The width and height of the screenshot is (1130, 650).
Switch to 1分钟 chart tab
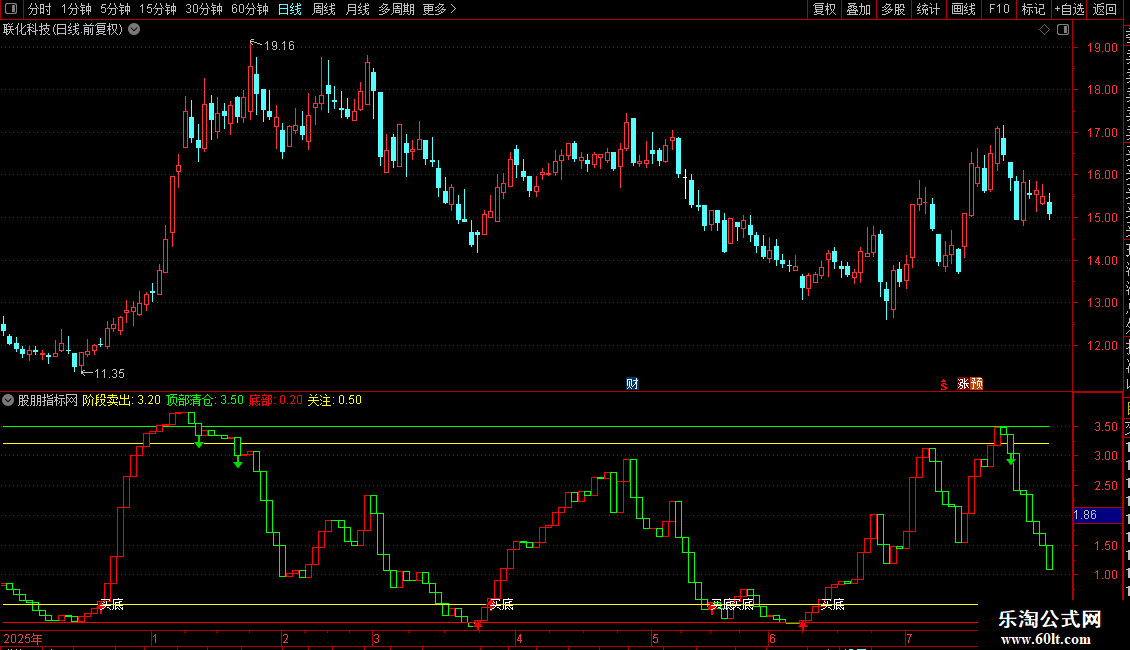tap(76, 9)
